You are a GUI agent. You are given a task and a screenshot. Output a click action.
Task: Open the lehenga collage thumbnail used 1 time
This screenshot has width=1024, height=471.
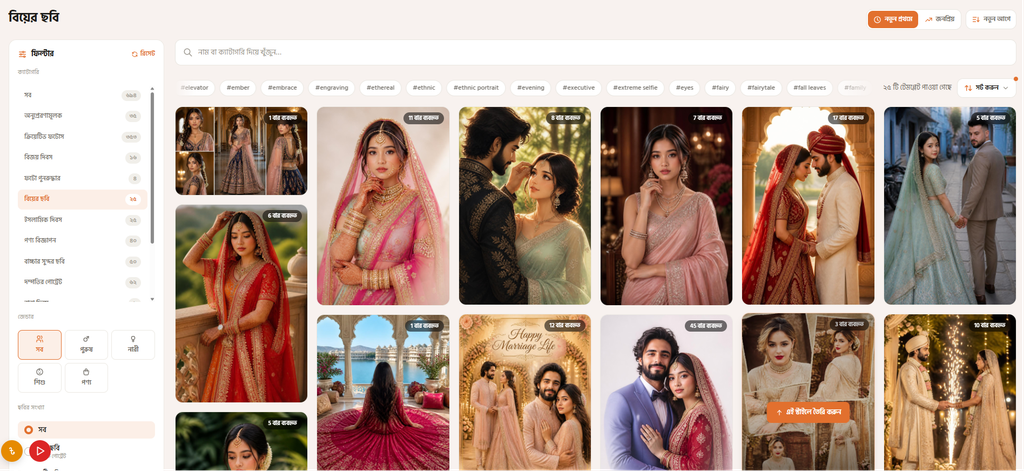click(241, 151)
